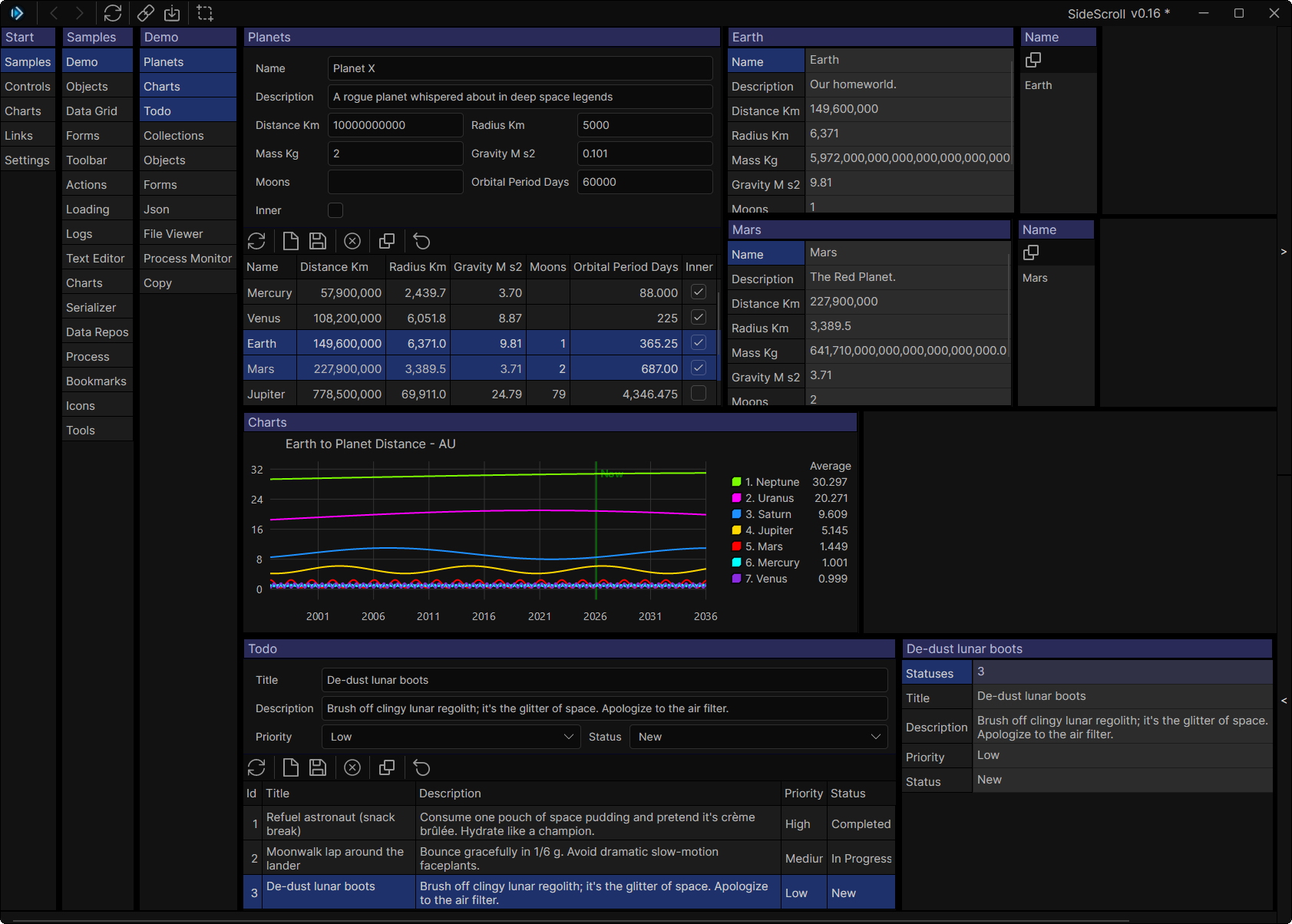The image size is (1292, 924).
Task: Switch to the Settings section
Action: [28, 160]
